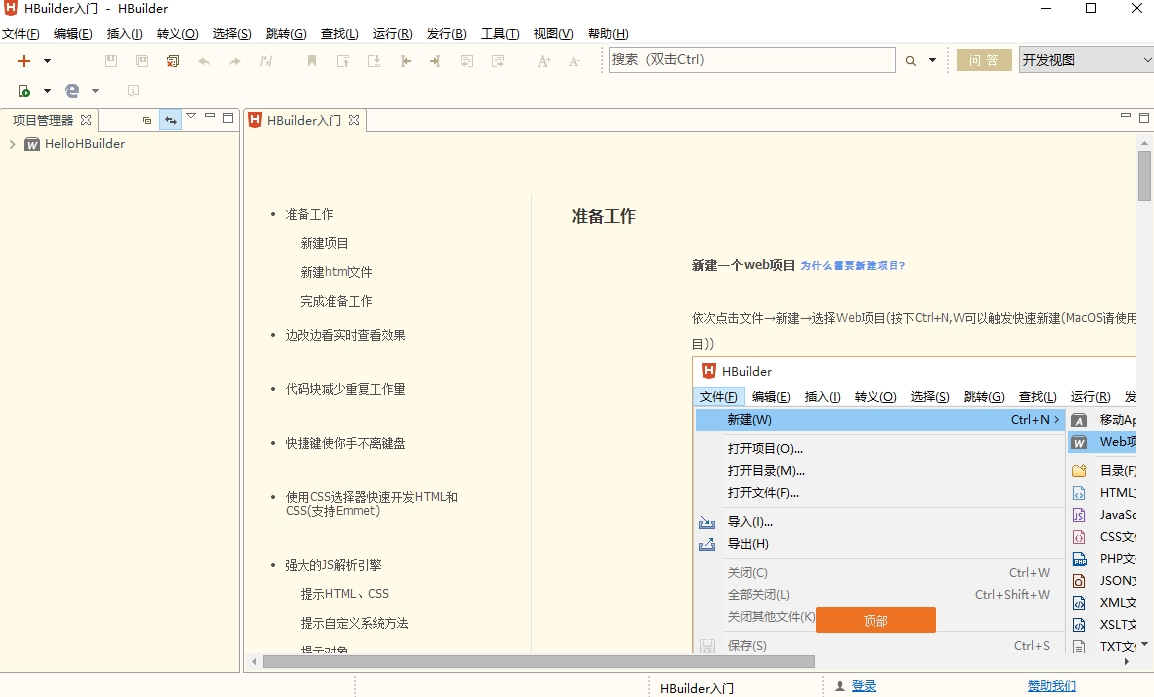Click the vertical scrollbar thumb of the page
This screenshot has width=1154, height=697.
tap(1144, 176)
